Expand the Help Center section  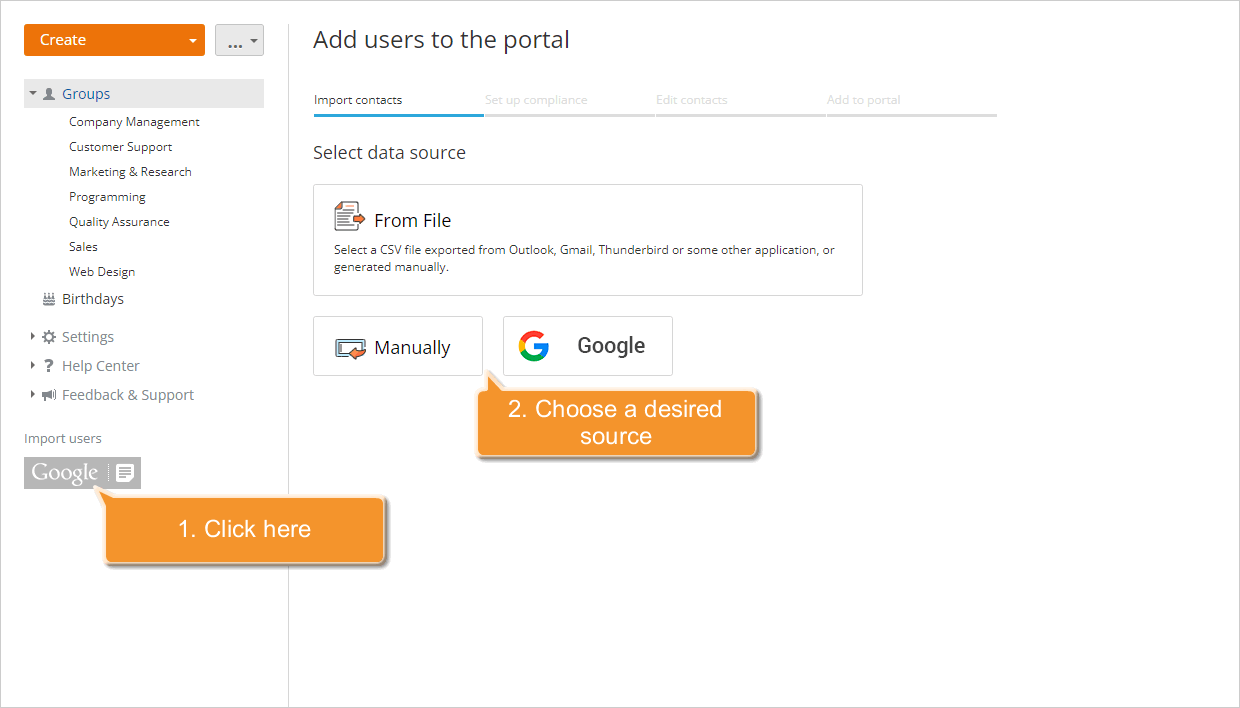click(32, 365)
